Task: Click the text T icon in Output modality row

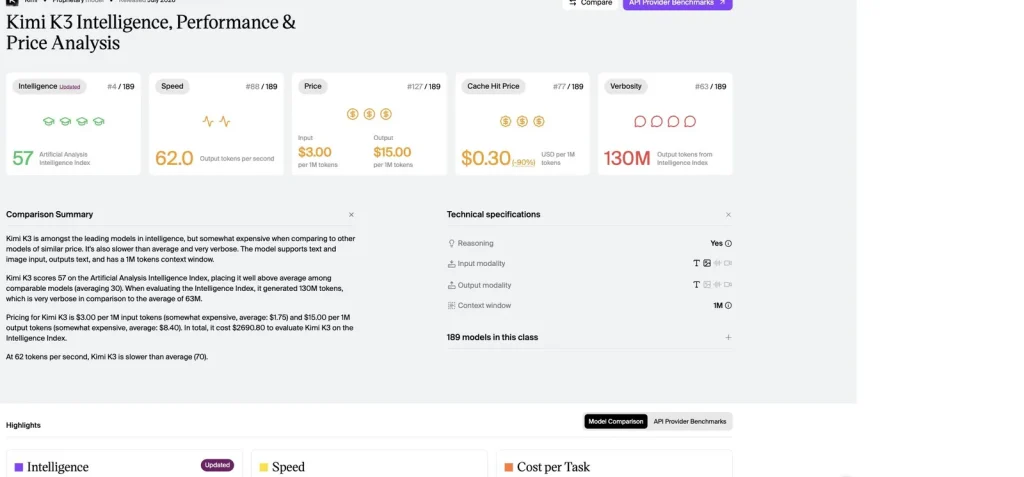Action: coord(696,285)
